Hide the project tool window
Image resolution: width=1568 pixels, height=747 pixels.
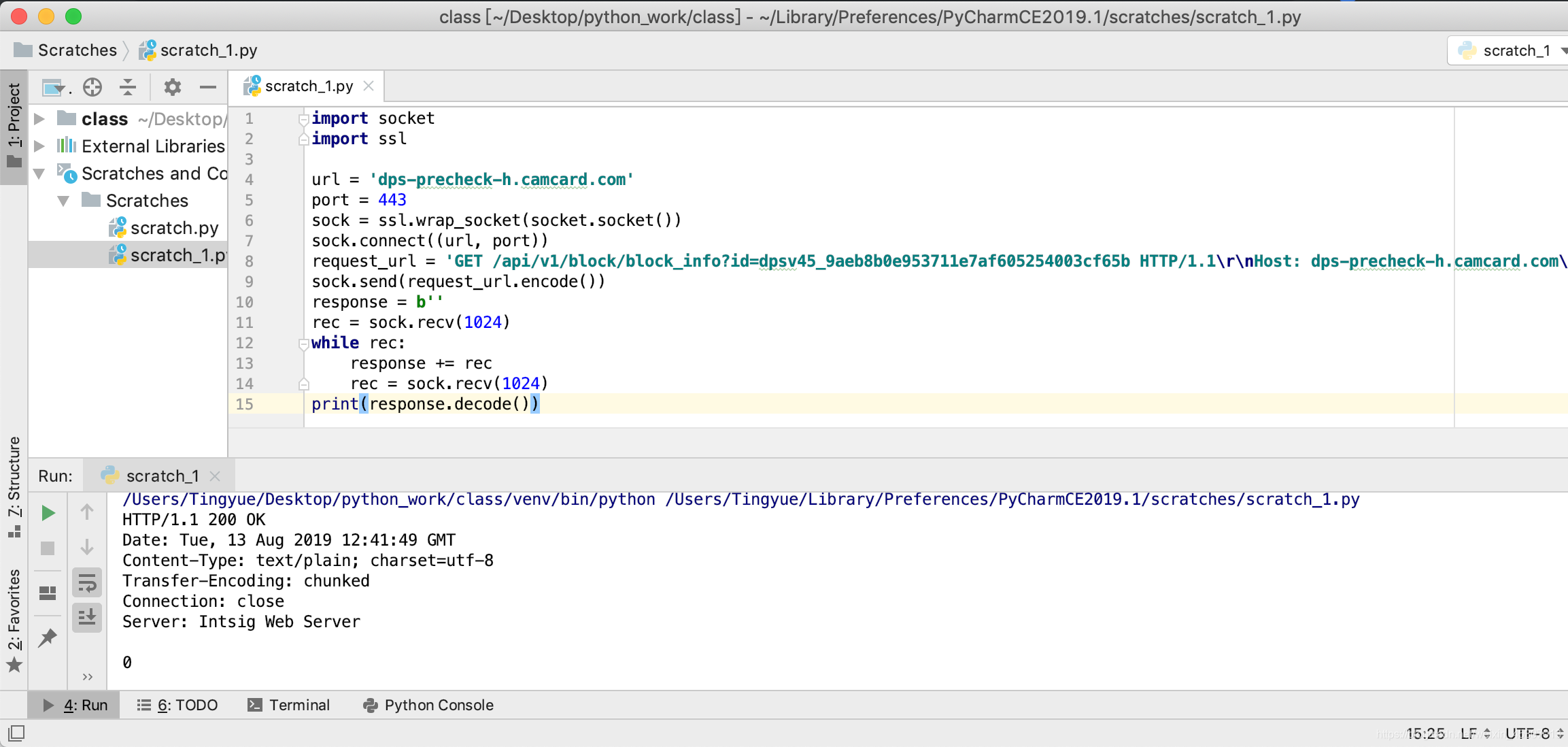[x=208, y=87]
